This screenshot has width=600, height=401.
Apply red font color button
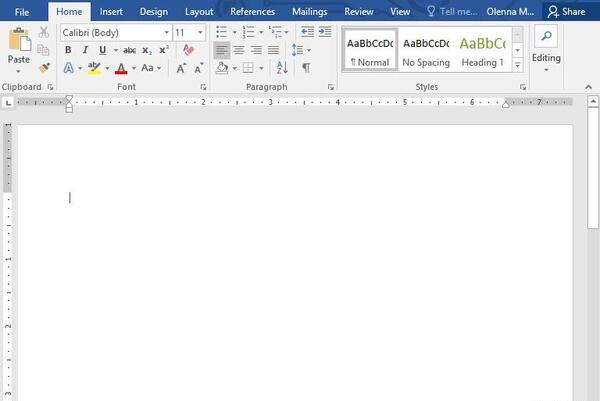coord(121,68)
